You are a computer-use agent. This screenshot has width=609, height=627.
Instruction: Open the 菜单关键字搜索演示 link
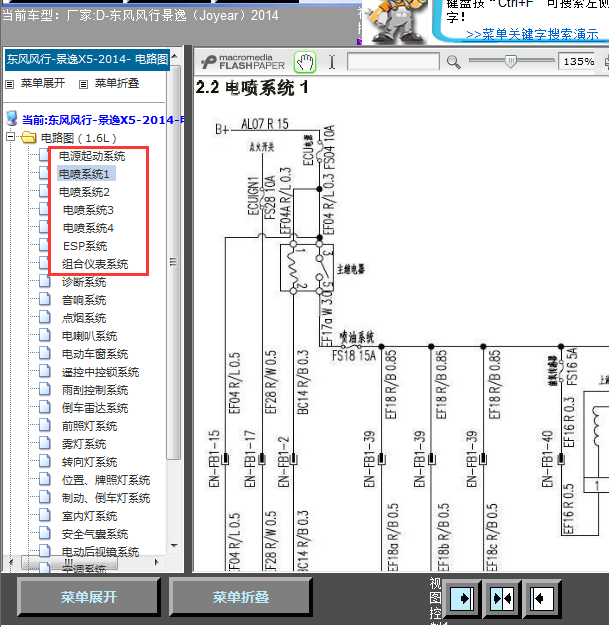pyautogui.click(x=532, y=34)
